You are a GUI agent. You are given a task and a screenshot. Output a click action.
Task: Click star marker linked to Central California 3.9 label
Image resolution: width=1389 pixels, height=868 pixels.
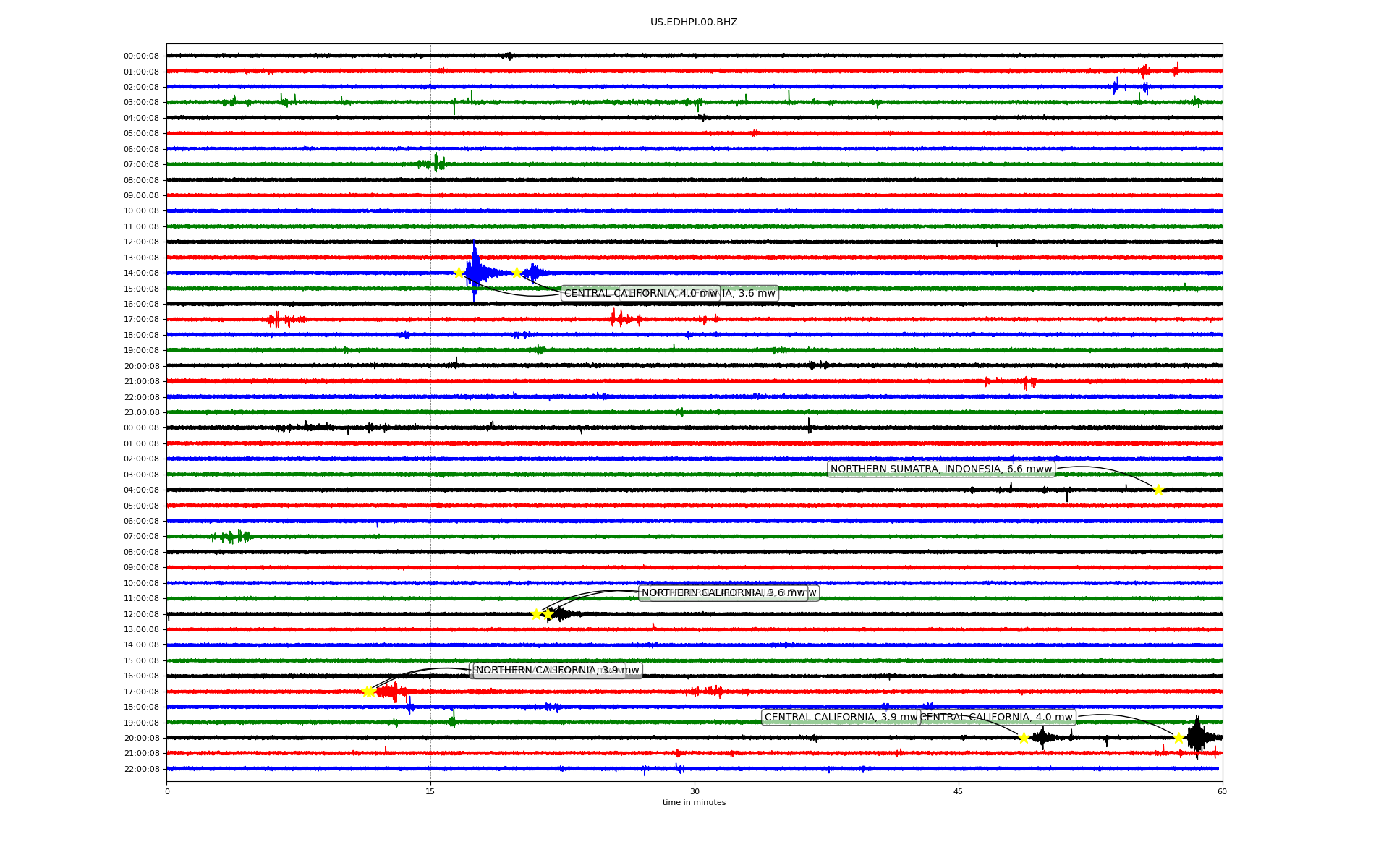1024,738
